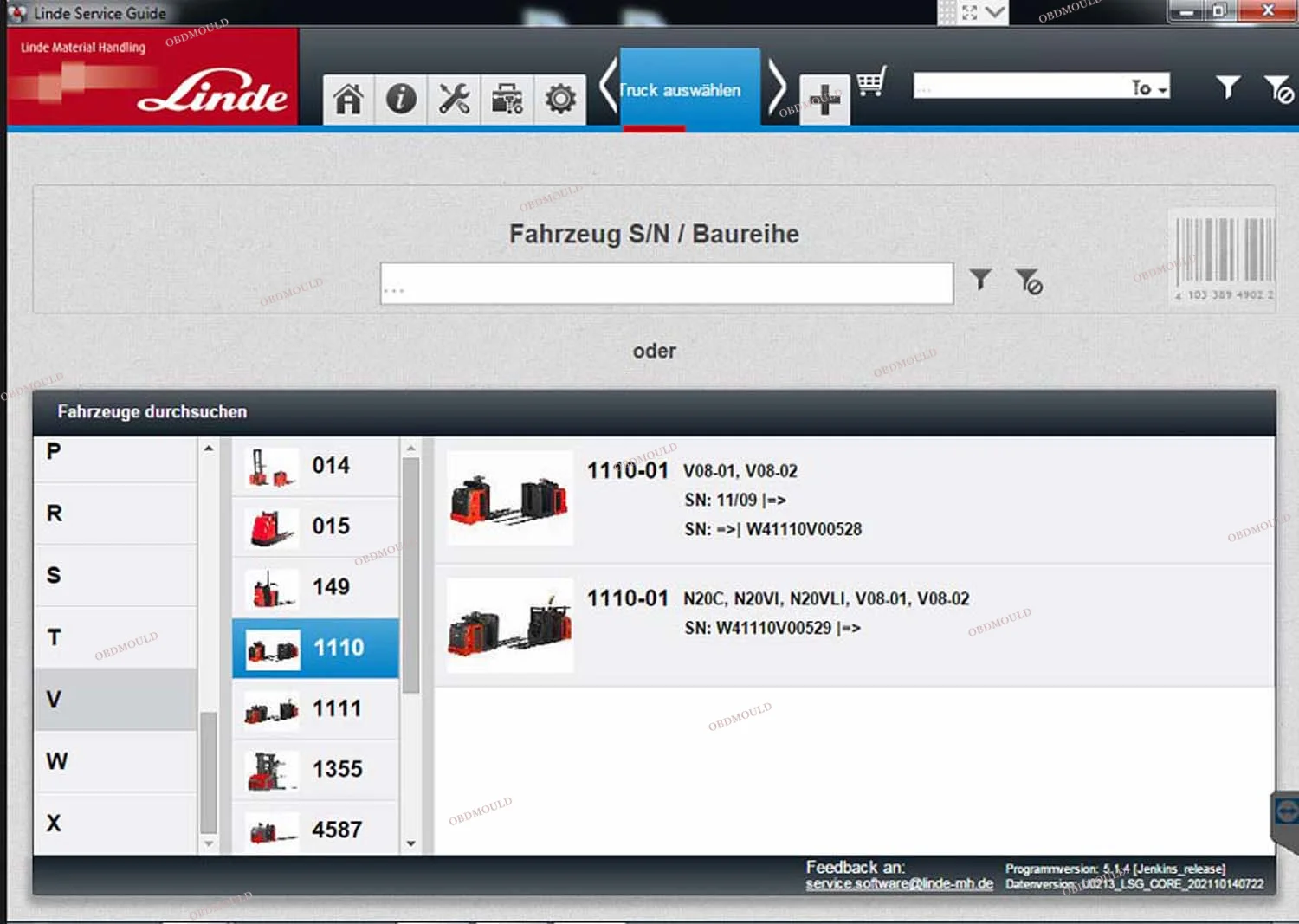This screenshot has height=924, width=1299.
Task: Select letter R in the vehicle letter list
Action: coord(116,514)
